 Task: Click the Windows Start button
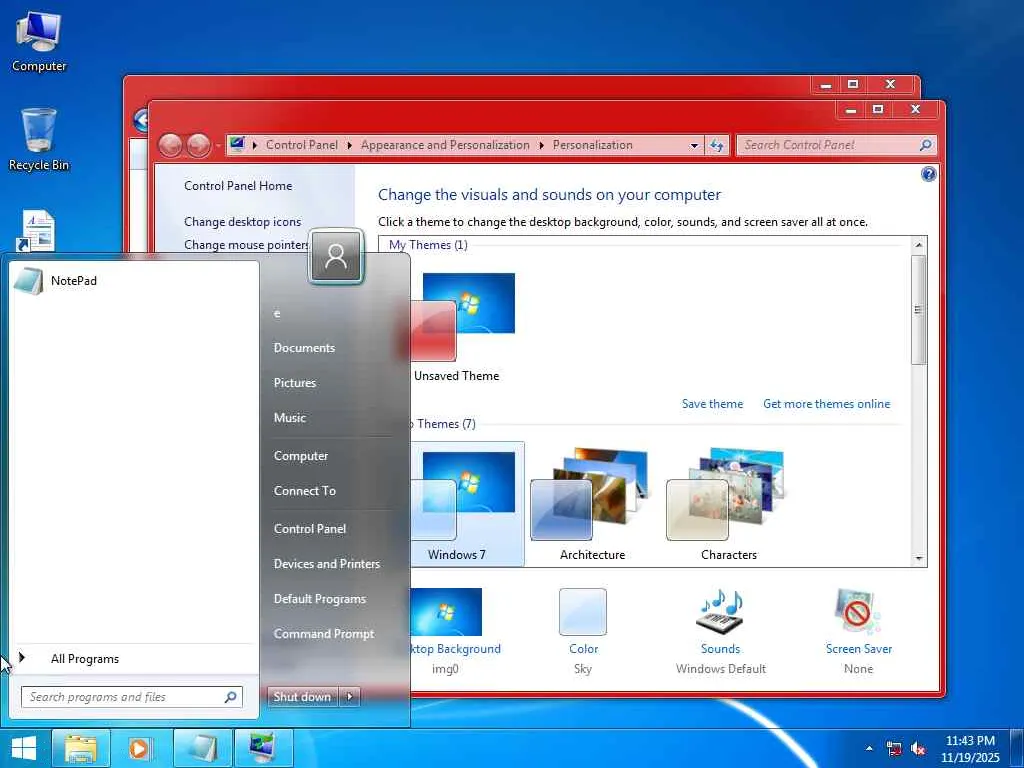tap(23, 748)
